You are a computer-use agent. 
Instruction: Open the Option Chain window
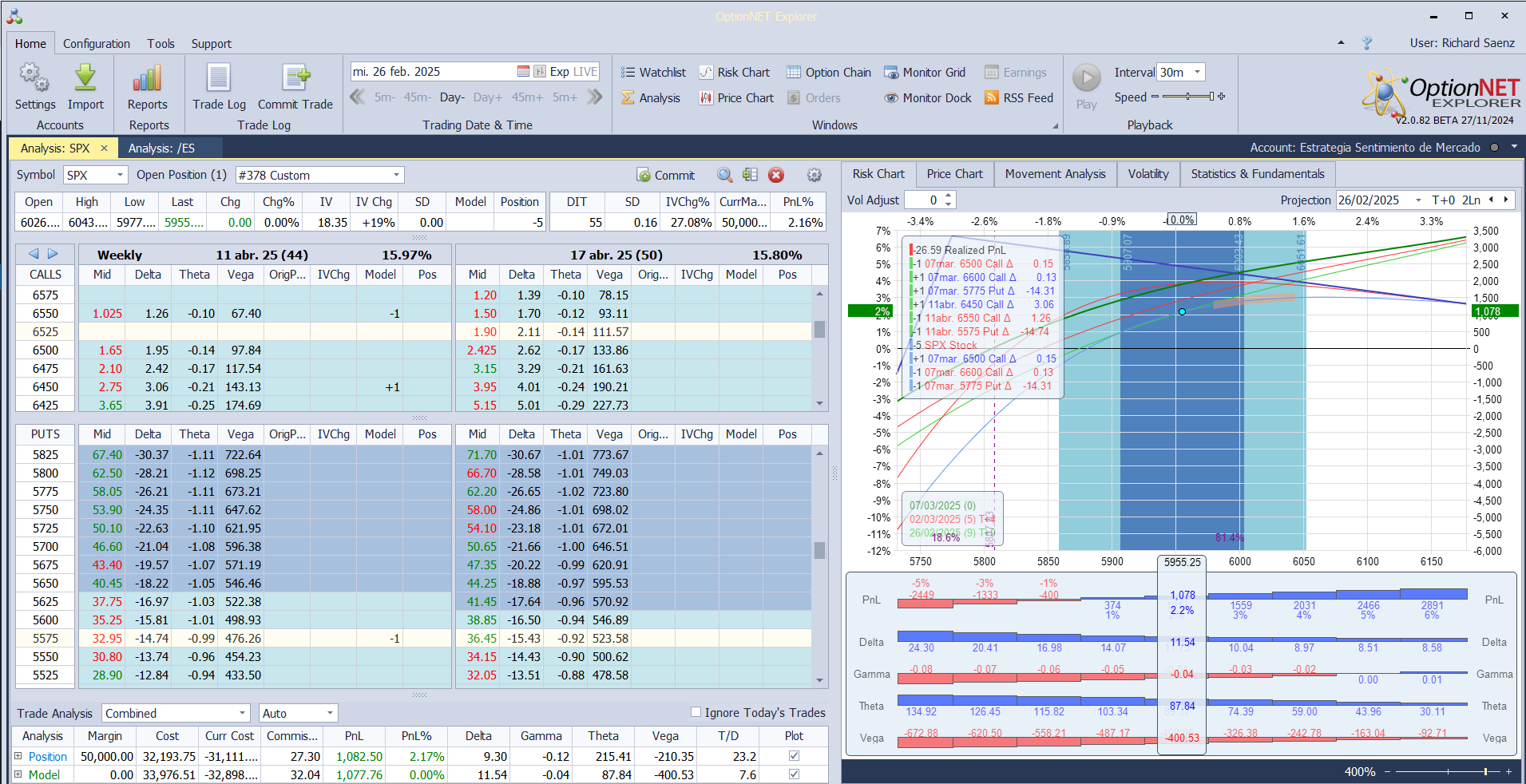(x=829, y=73)
